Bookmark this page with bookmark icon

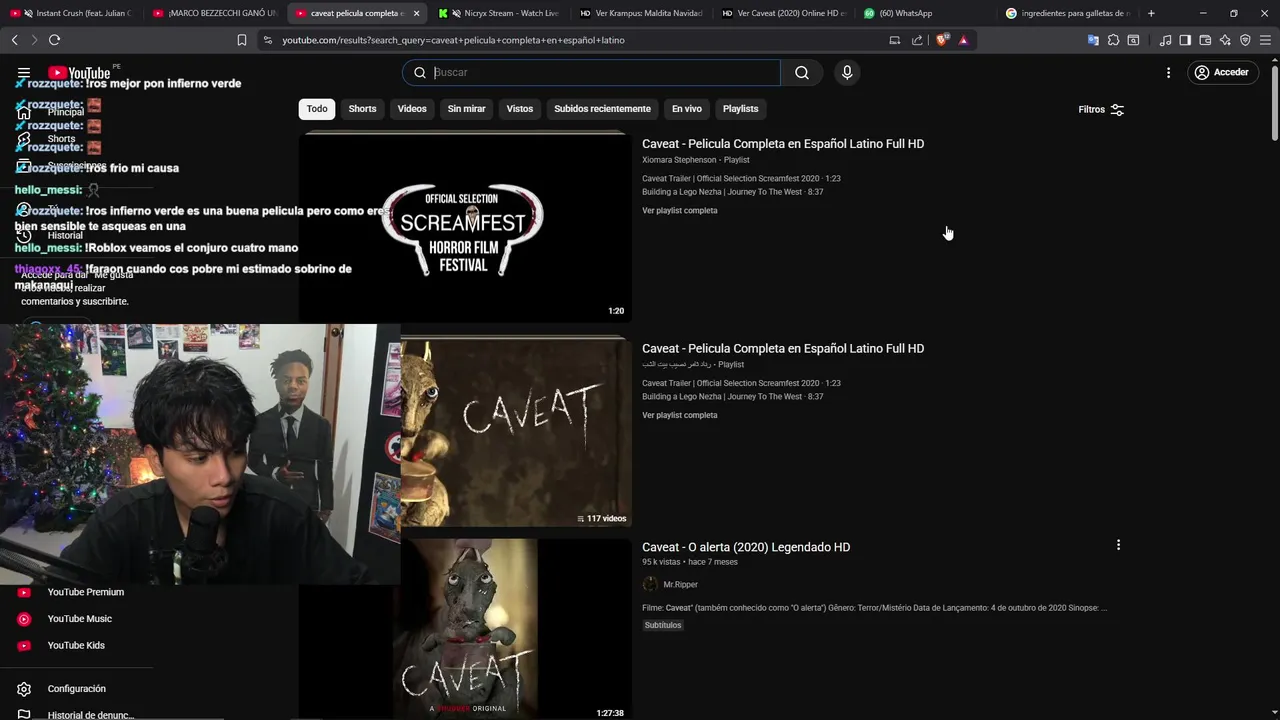pos(242,40)
